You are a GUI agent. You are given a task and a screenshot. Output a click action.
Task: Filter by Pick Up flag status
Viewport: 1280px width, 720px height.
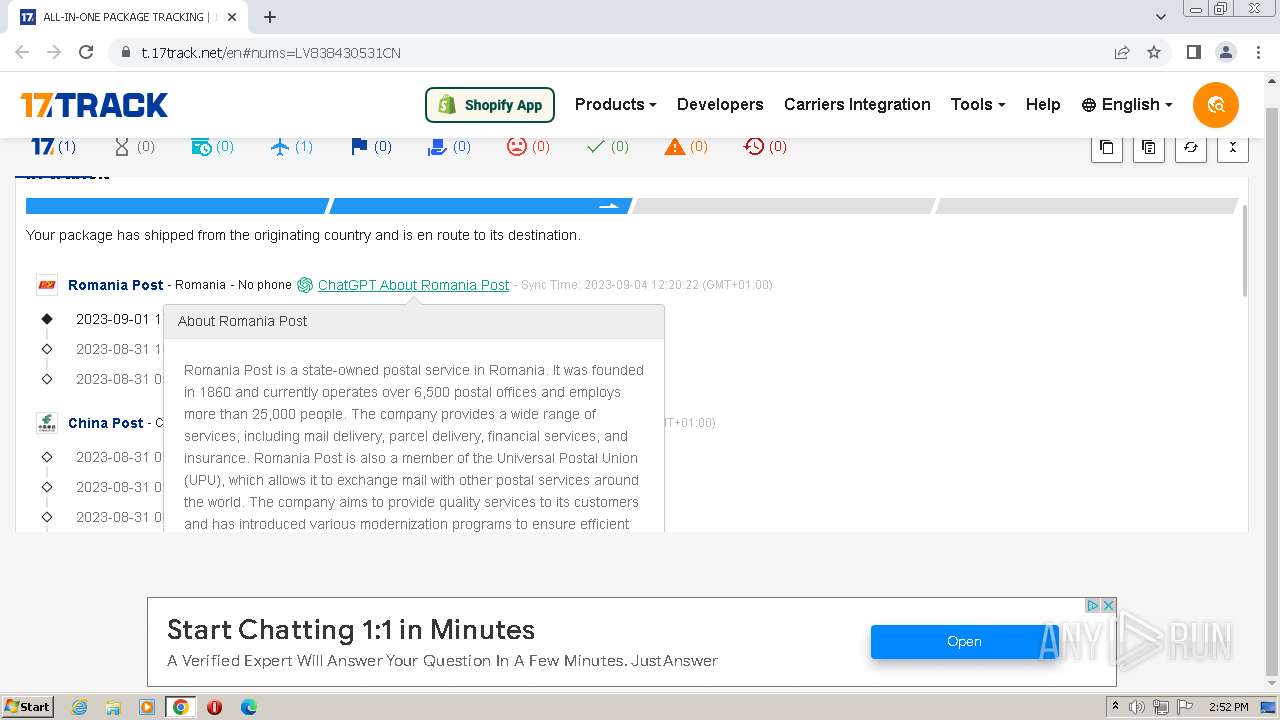tap(371, 147)
